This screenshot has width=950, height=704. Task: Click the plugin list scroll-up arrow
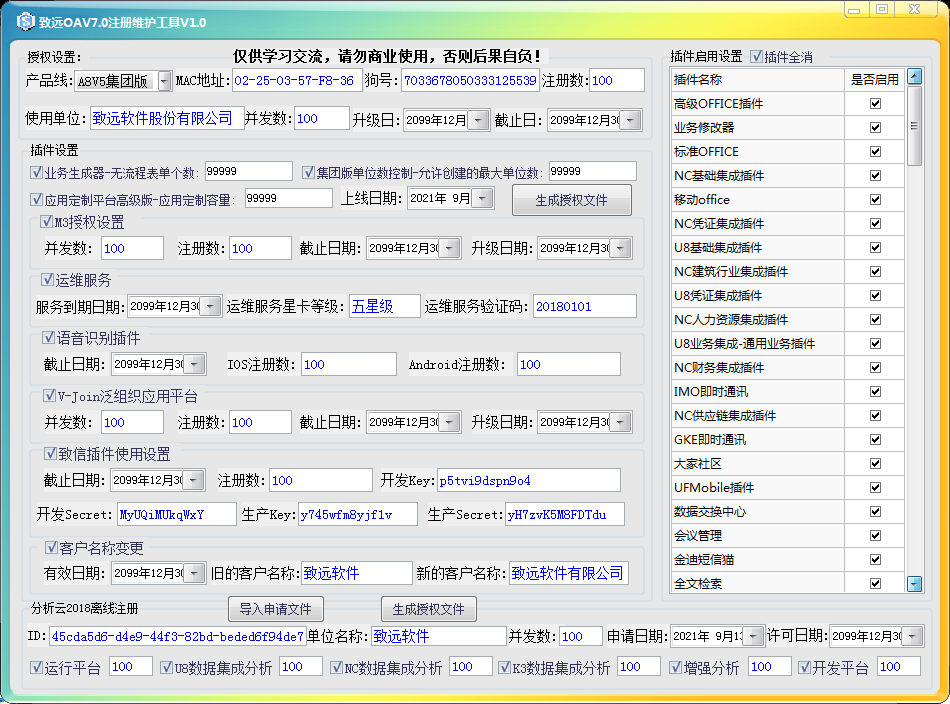click(x=914, y=77)
